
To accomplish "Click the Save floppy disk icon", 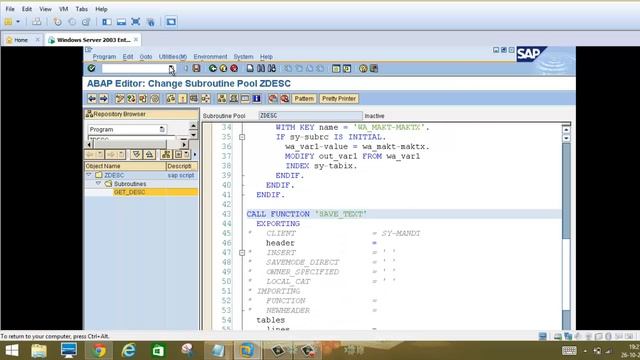I will point(196,68).
